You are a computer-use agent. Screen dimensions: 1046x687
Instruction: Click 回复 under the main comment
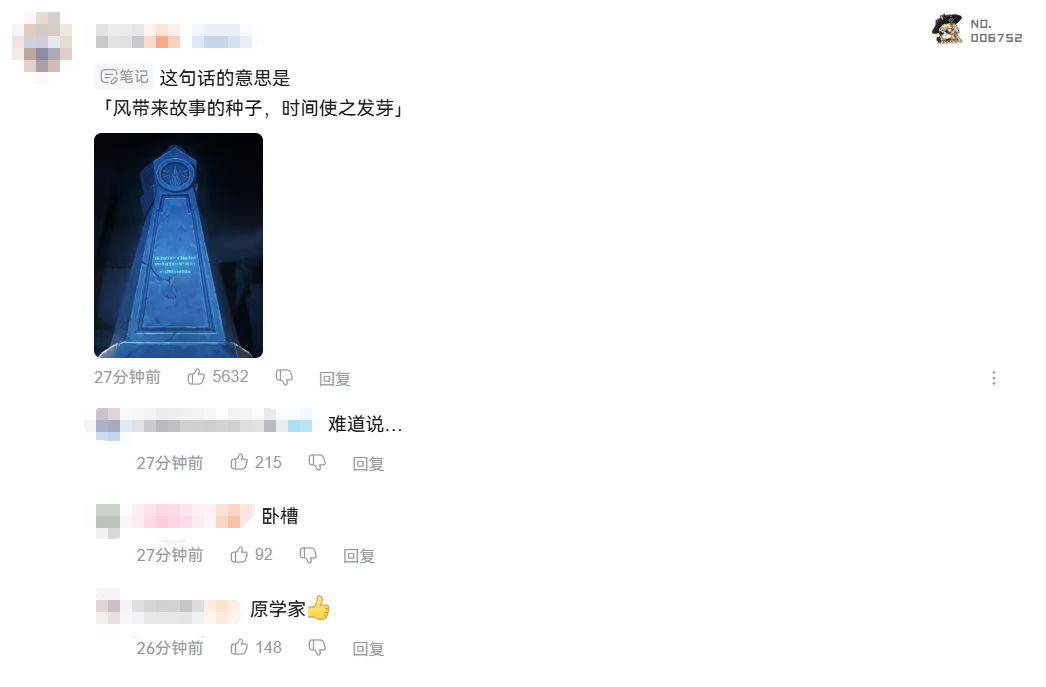tap(335, 379)
